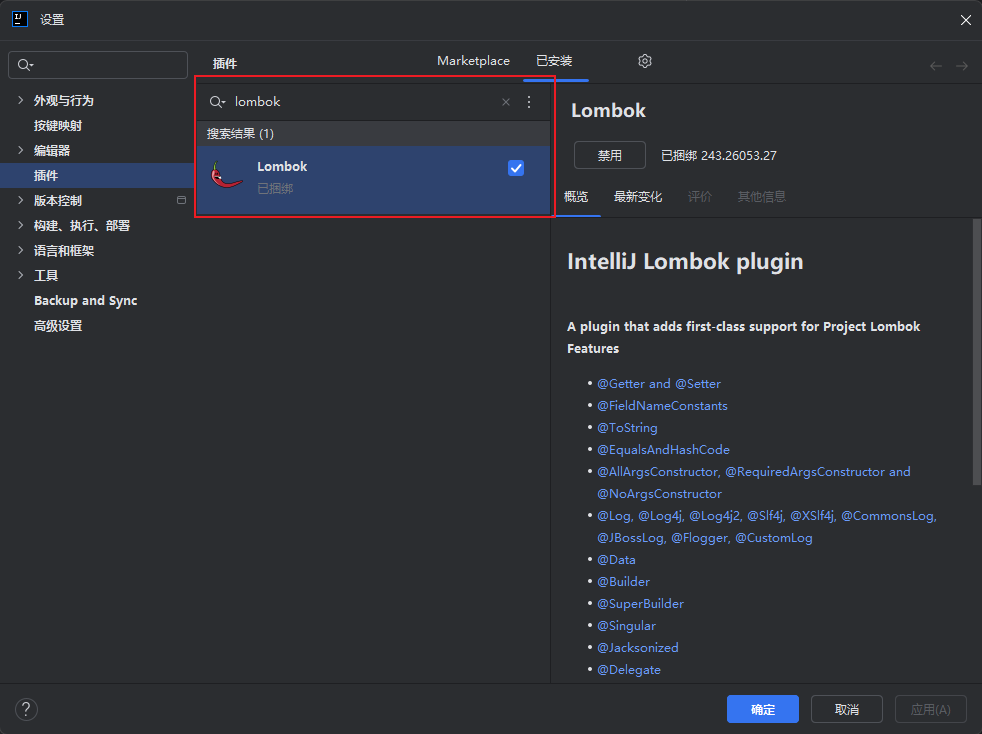Focus the settings search field
The width and height of the screenshot is (982, 734).
[x=98, y=65]
